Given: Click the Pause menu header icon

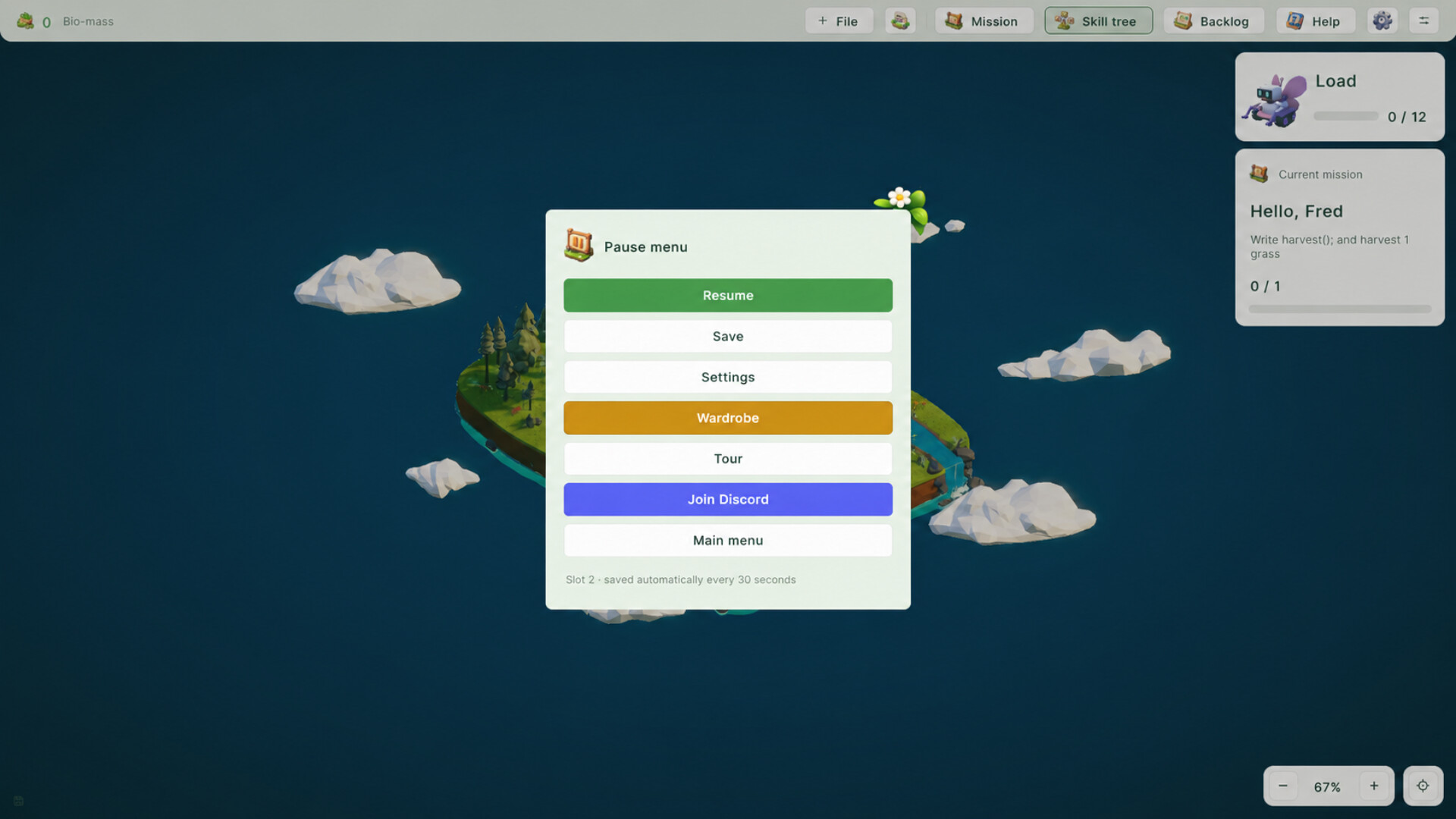Looking at the screenshot, I should [x=579, y=246].
